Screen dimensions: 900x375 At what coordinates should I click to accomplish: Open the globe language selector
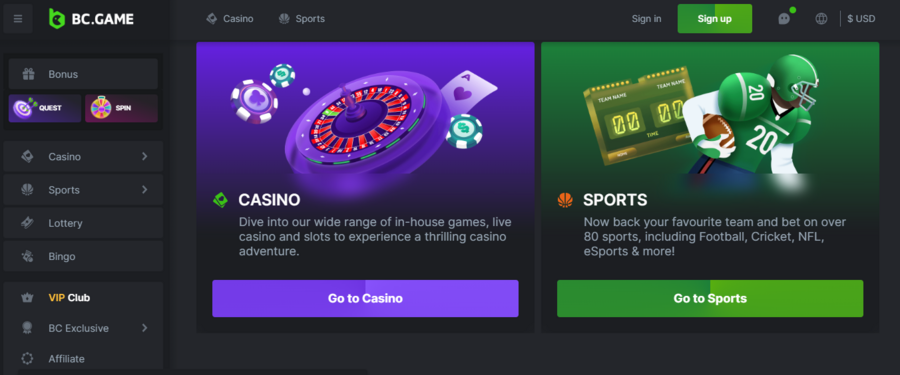coord(821,18)
